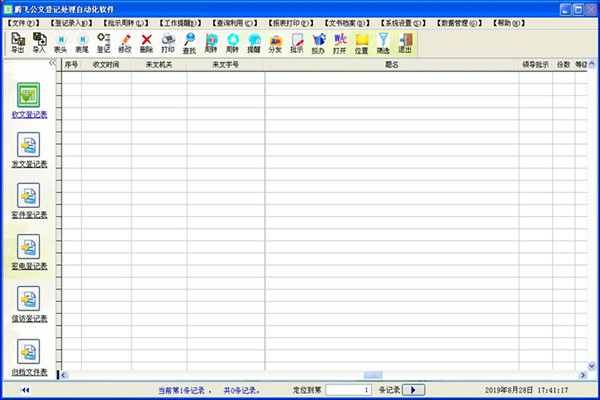Image resolution: width=600 pixels, height=400 pixels.
Task: Click the 导出 export icon
Action: point(18,43)
